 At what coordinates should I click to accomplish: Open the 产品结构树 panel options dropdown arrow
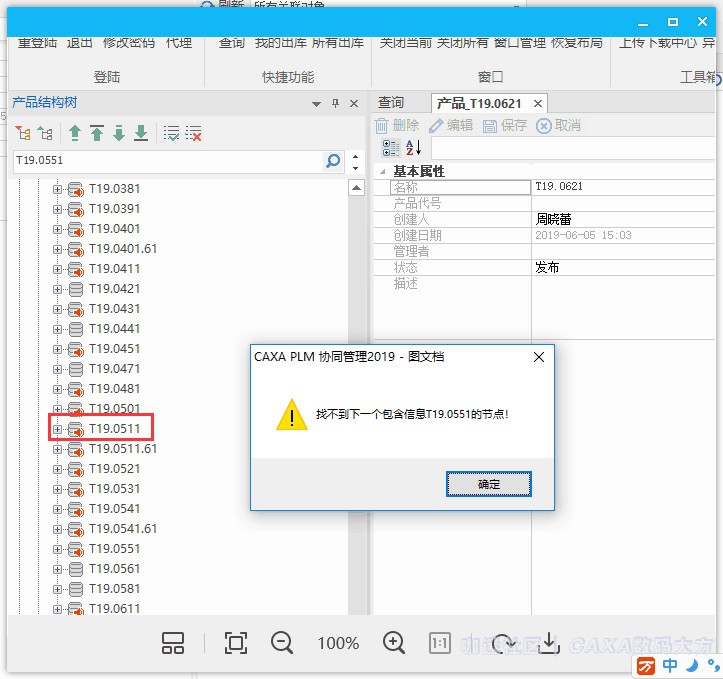[x=316, y=104]
